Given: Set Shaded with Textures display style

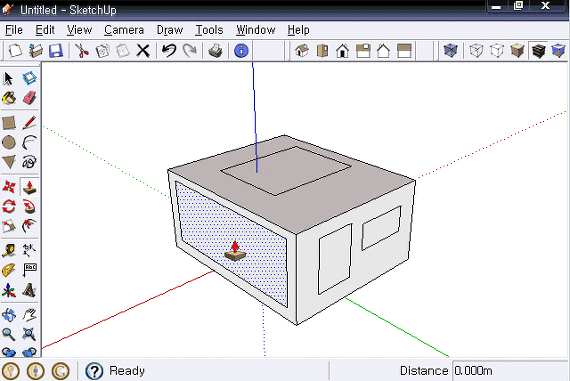Looking at the screenshot, I should [x=538, y=51].
